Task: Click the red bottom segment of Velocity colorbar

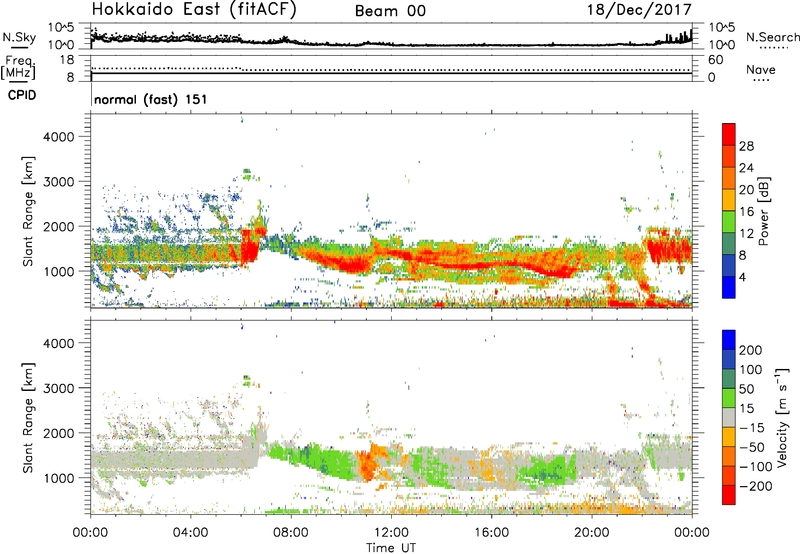Action: pos(729,495)
